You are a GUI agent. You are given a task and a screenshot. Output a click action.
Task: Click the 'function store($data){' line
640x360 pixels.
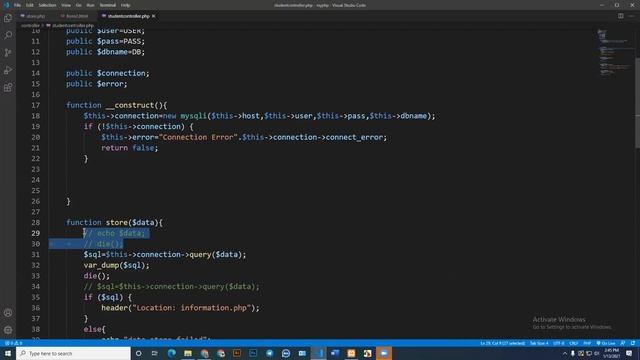pos(114,222)
